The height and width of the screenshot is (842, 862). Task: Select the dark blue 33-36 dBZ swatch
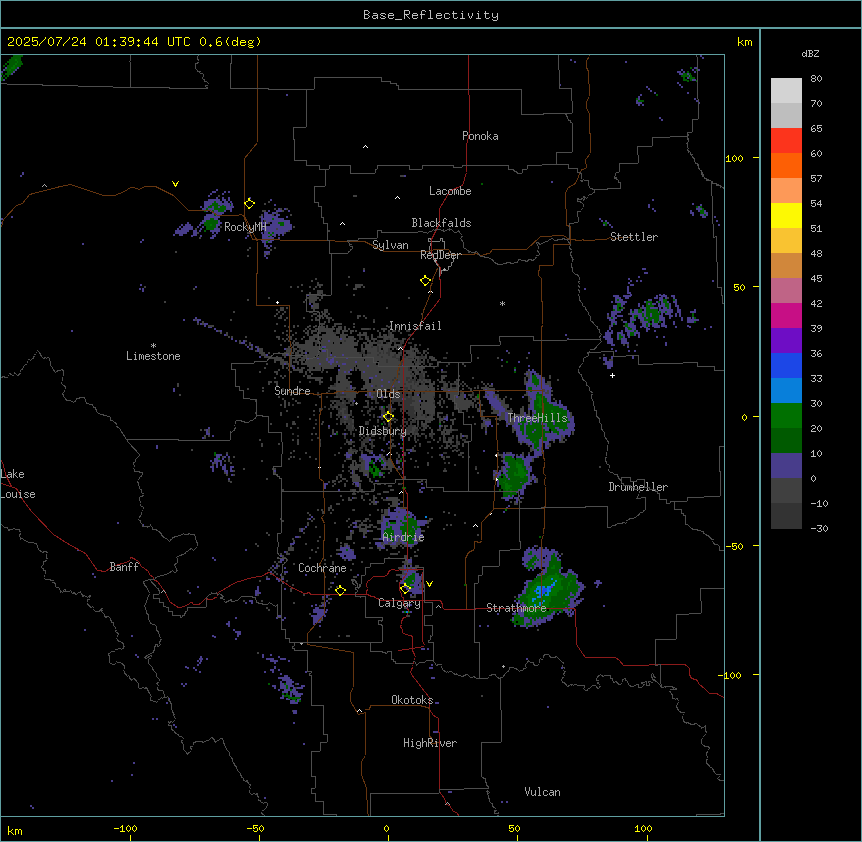786,365
